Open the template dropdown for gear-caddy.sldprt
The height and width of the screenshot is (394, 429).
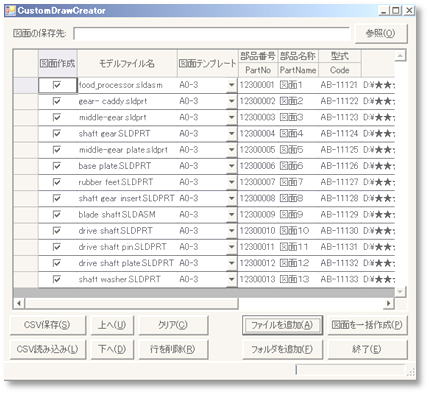coord(232,101)
